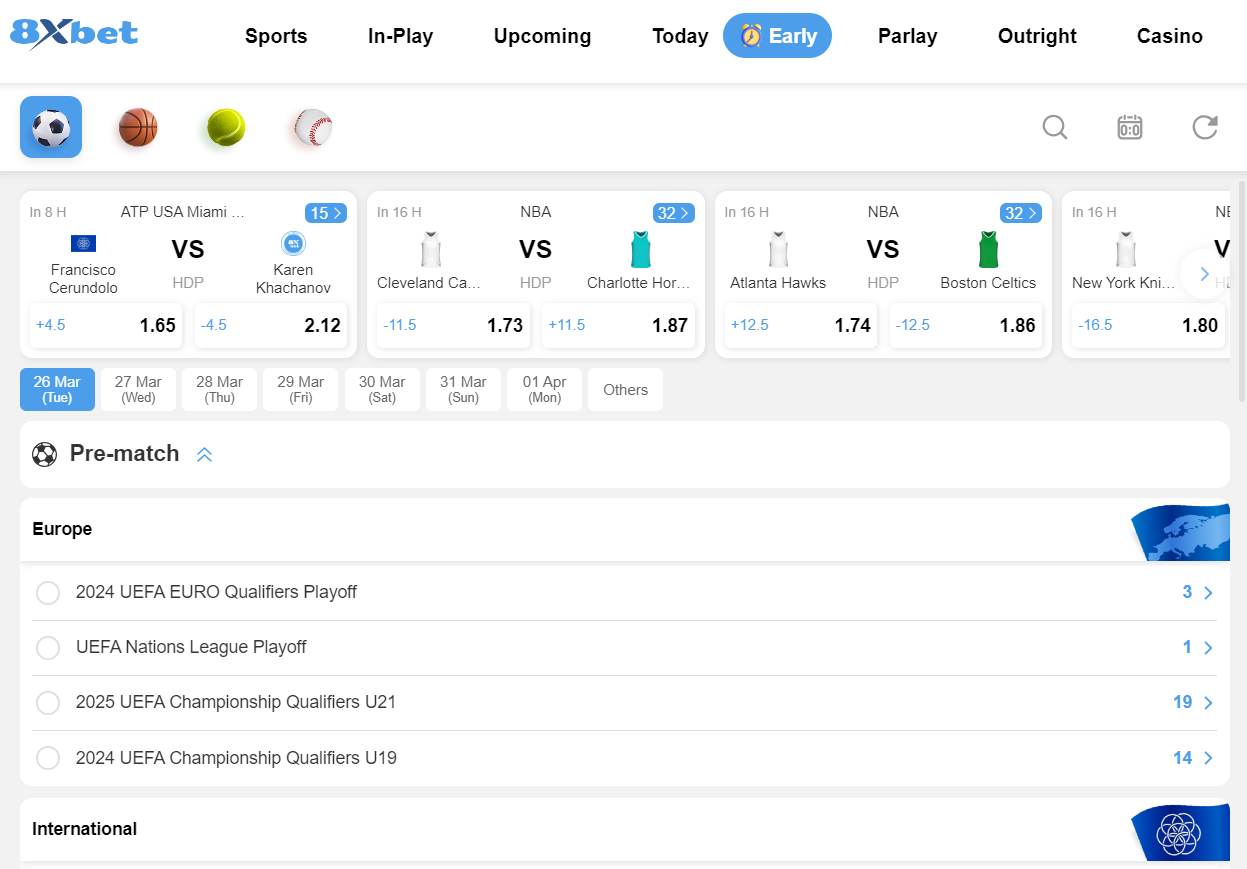The height and width of the screenshot is (869, 1247).
Task: Select the Others date tab
Action: [626, 390]
